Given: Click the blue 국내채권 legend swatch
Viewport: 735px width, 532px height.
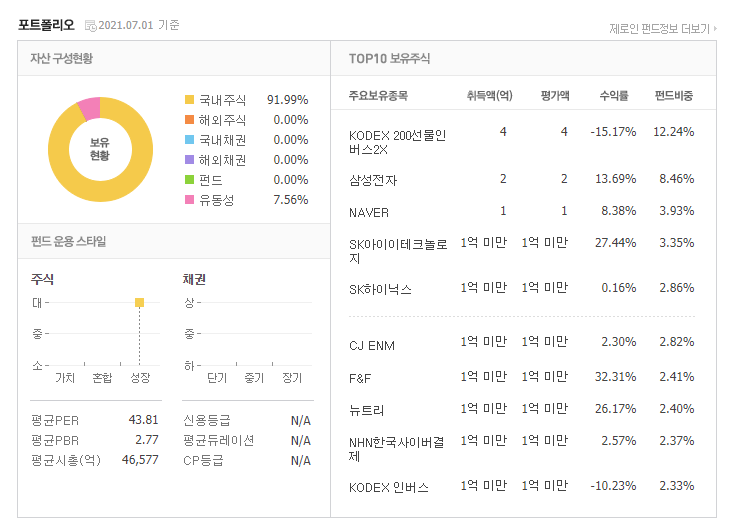Looking at the screenshot, I should point(189,140).
